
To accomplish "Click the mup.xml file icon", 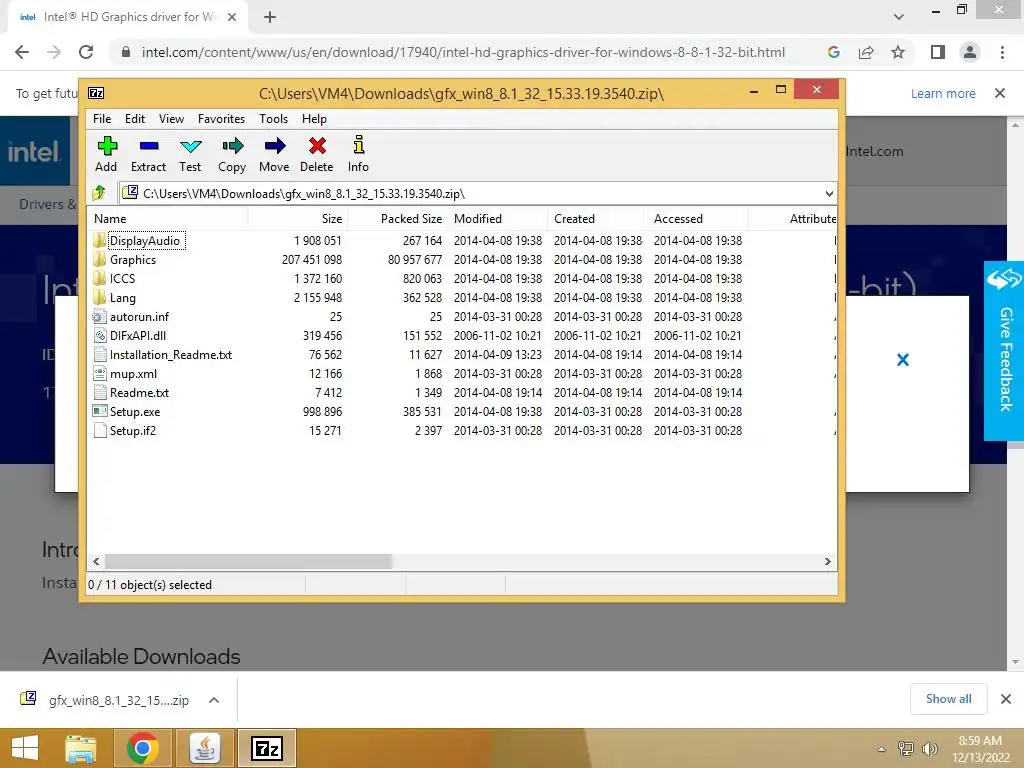I will click(99, 374).
